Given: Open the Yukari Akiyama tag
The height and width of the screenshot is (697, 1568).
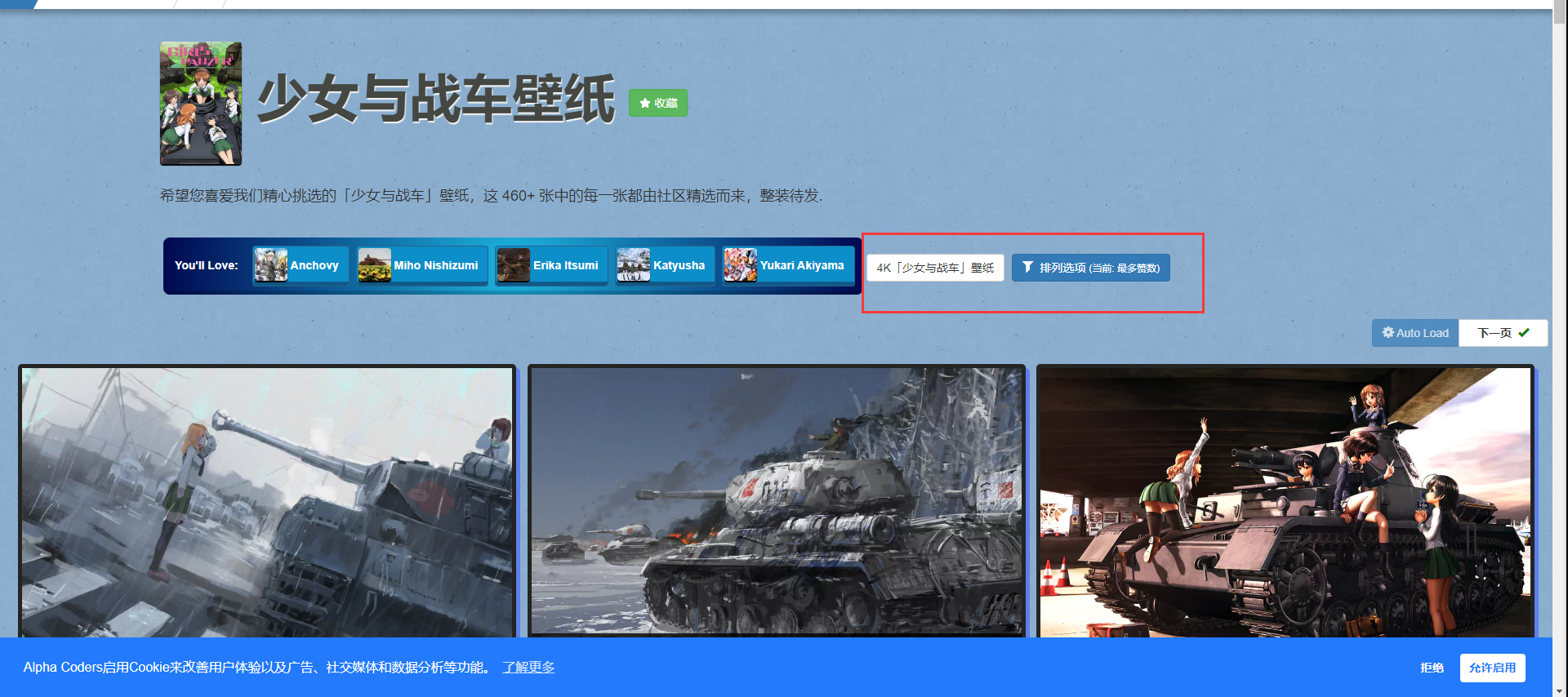Looking at the screenshot, I should coord(802,265).
